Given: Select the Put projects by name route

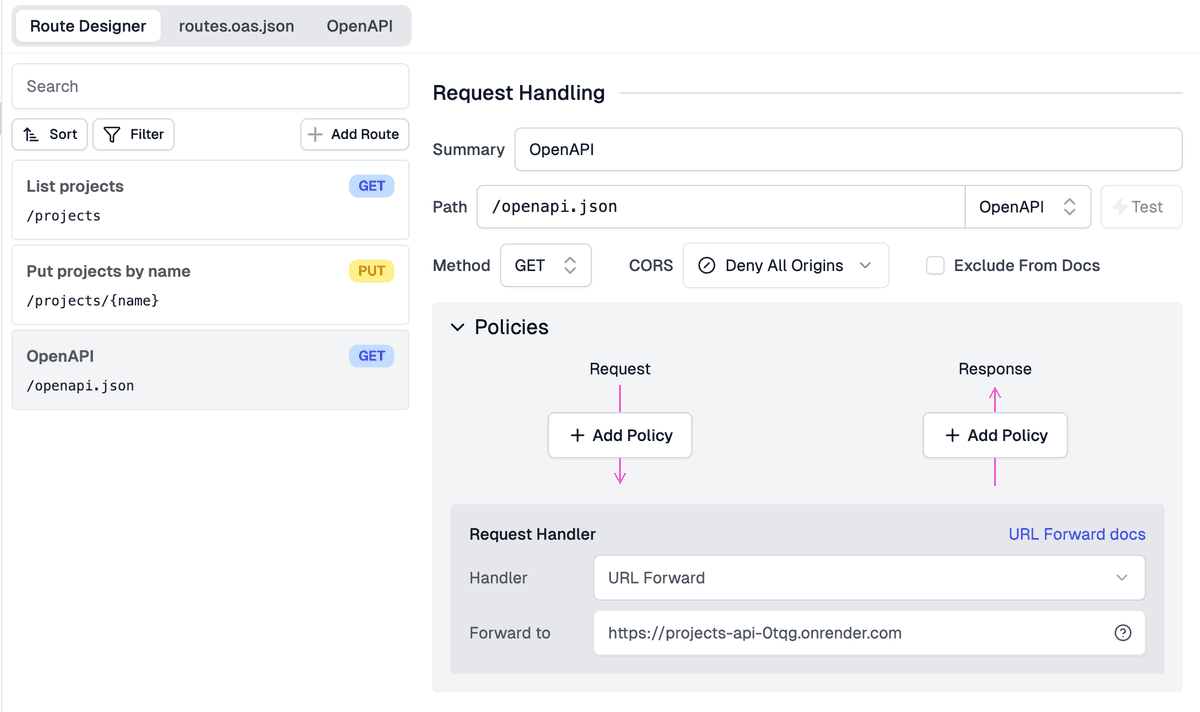Looking at the screenshot, I should (210, 285).
